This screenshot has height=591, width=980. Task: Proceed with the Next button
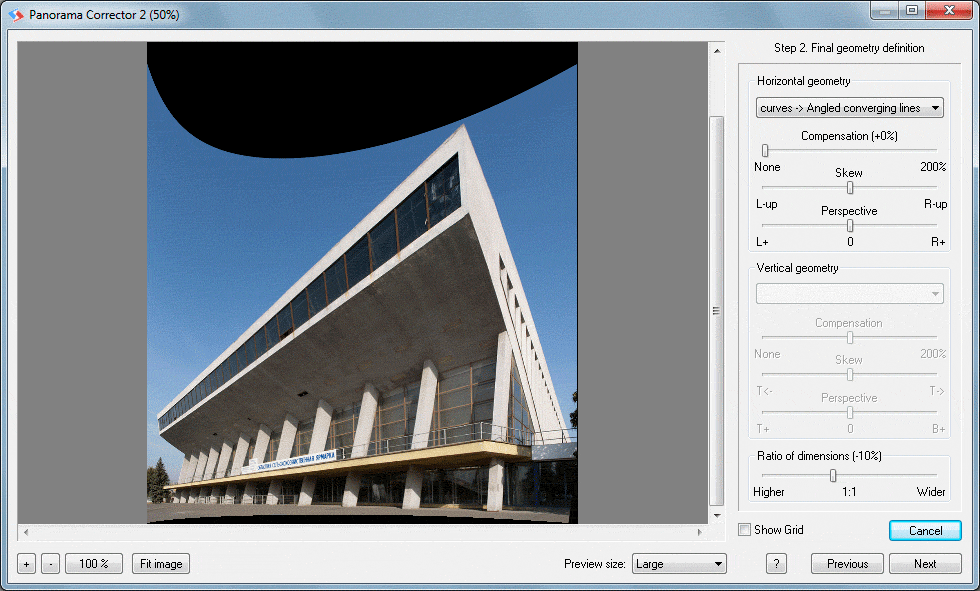pos(925,564)
